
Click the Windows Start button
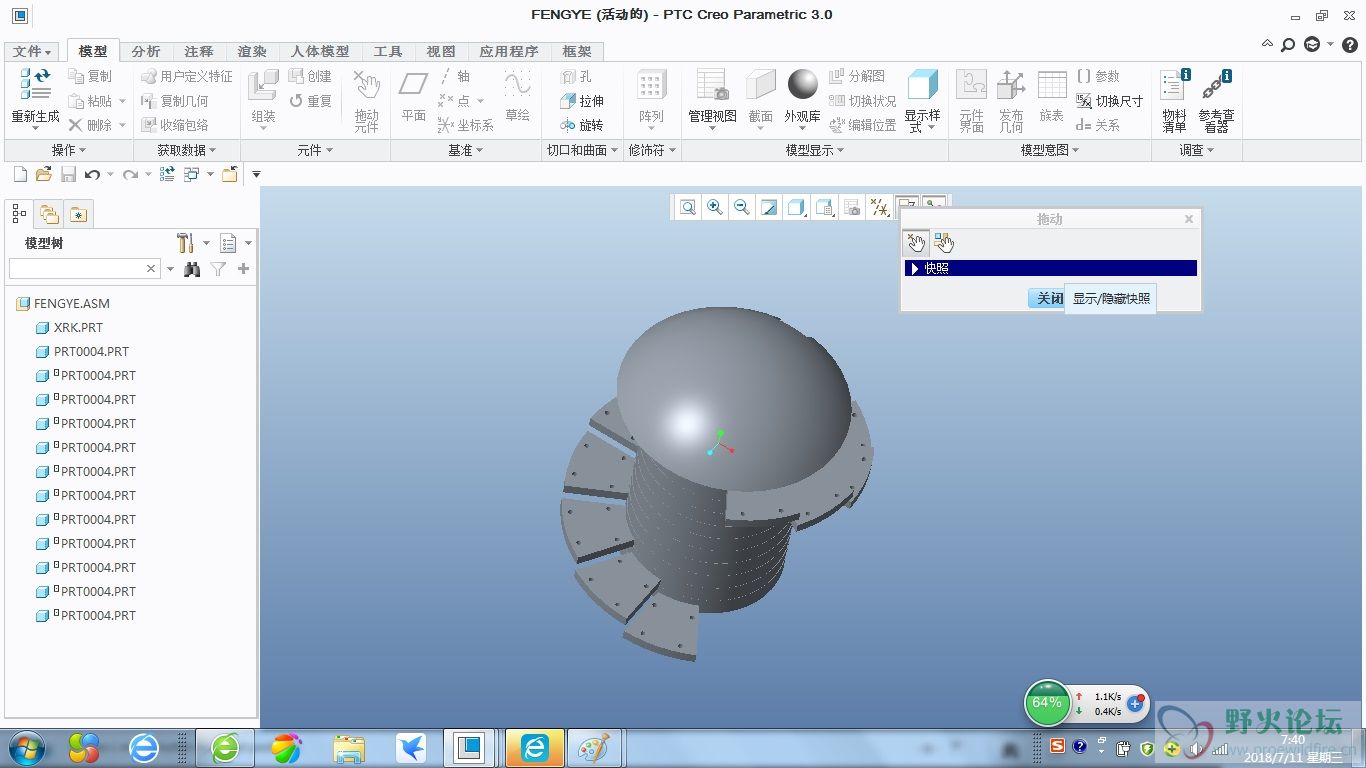pos(26,747)
